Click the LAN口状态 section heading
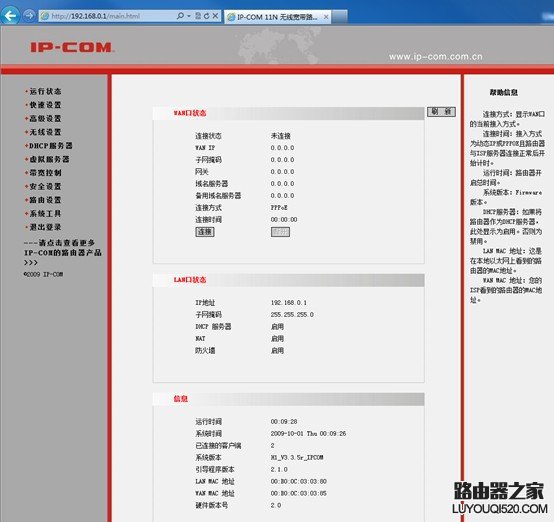 [x=190, y=280]
